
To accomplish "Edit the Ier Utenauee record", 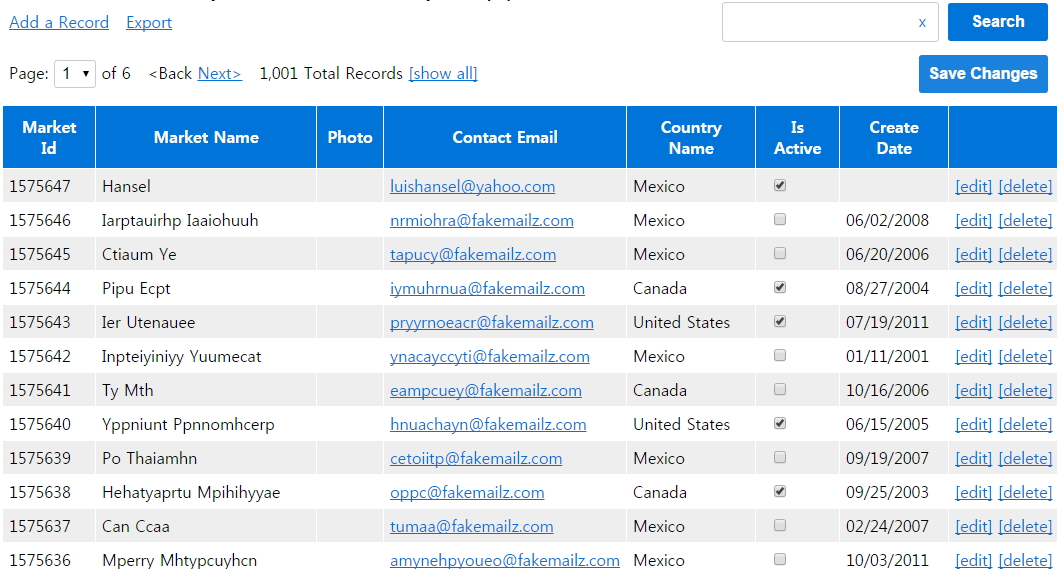I will 973,323.
